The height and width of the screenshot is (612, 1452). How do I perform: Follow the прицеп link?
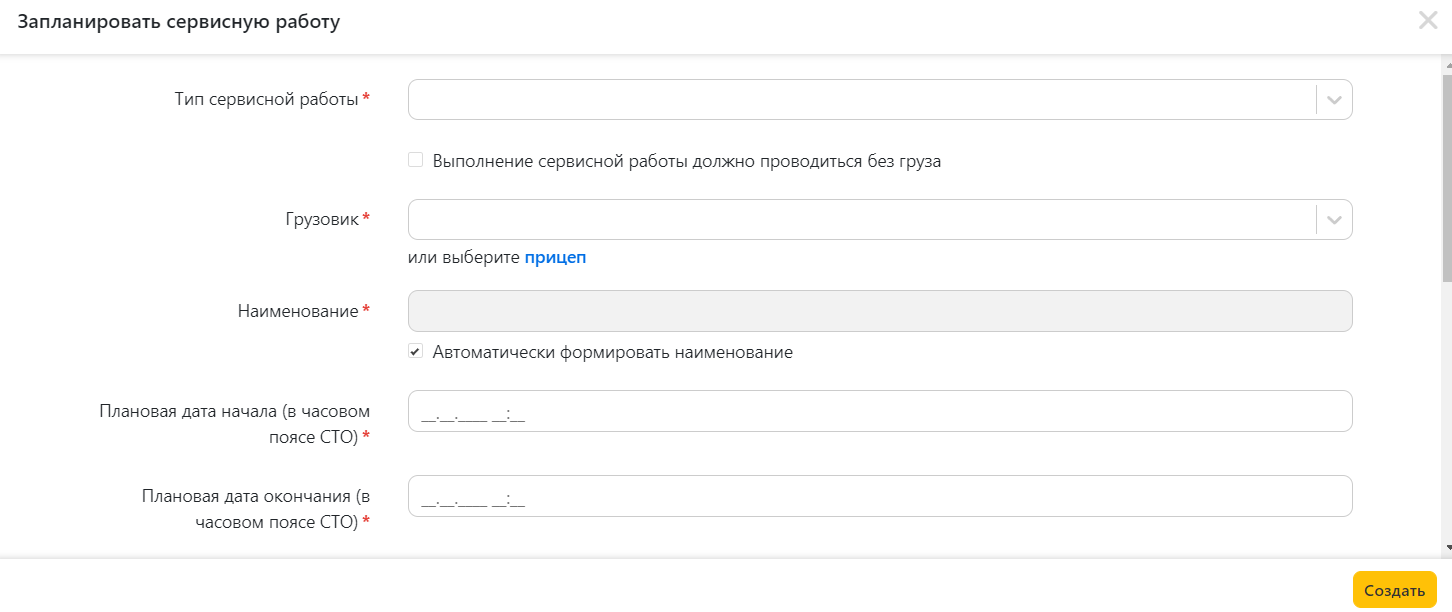(555, 257)
